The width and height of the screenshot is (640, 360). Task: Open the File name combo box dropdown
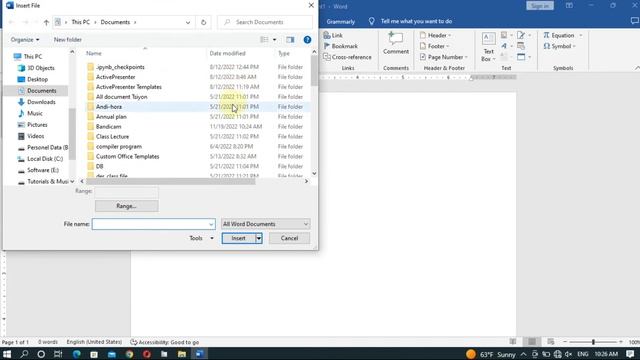click(x=211, y=224)
